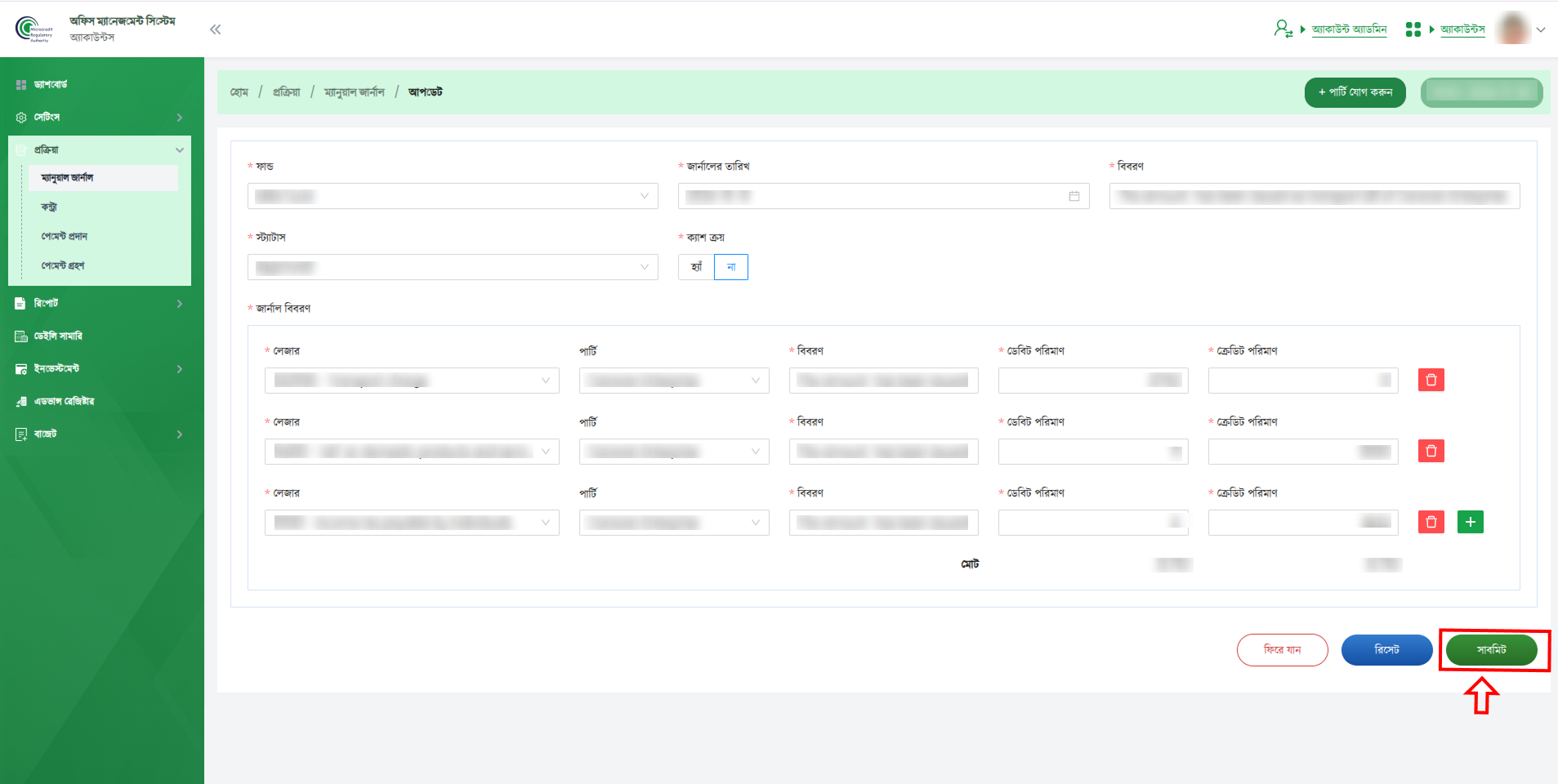Open first row পার্টি dropdown
The width and height of the screenshot is (1558, 784).
(674, 381)
